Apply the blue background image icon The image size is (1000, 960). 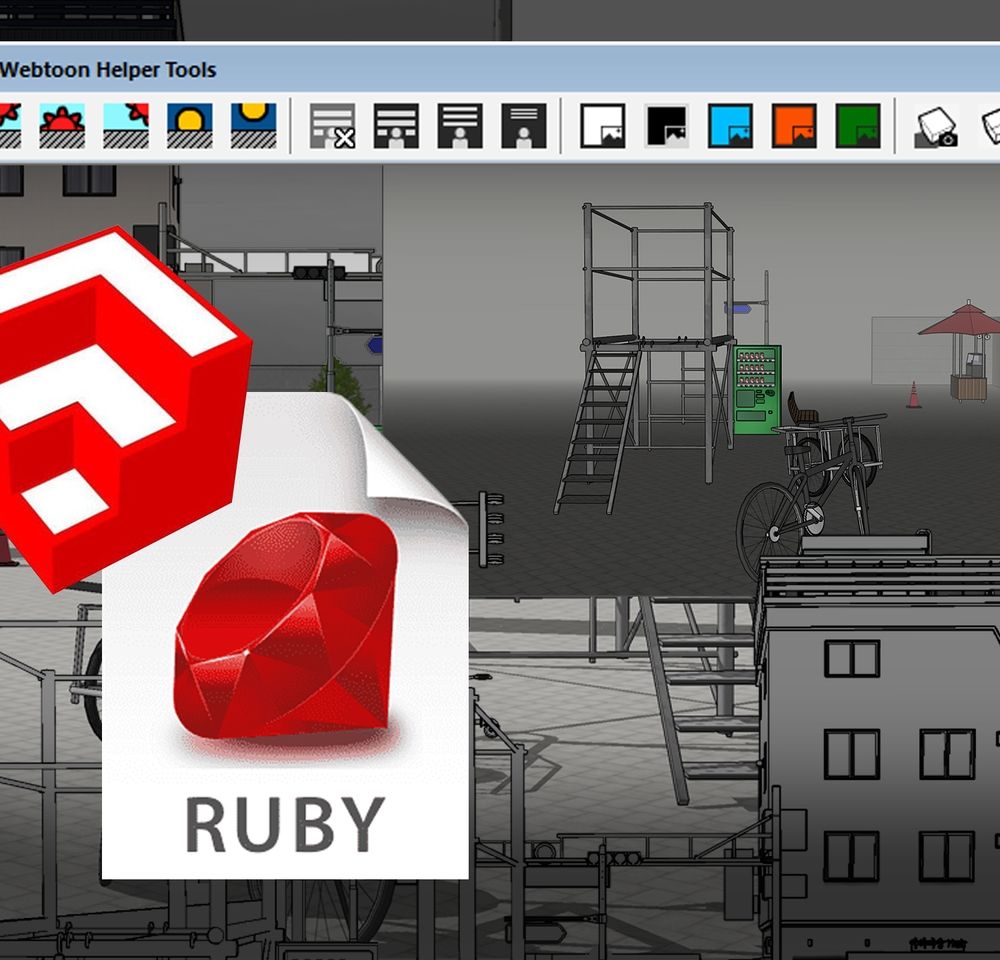[x=730, y=126]
